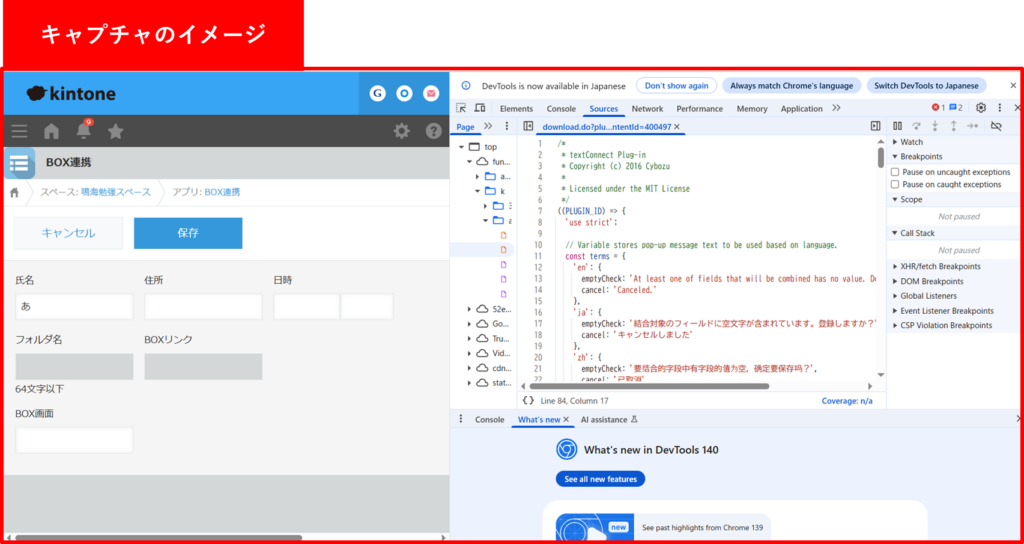1024x544 pixels.
Task: Open the DevTools settings gear
Action: (x=981, y=108)
